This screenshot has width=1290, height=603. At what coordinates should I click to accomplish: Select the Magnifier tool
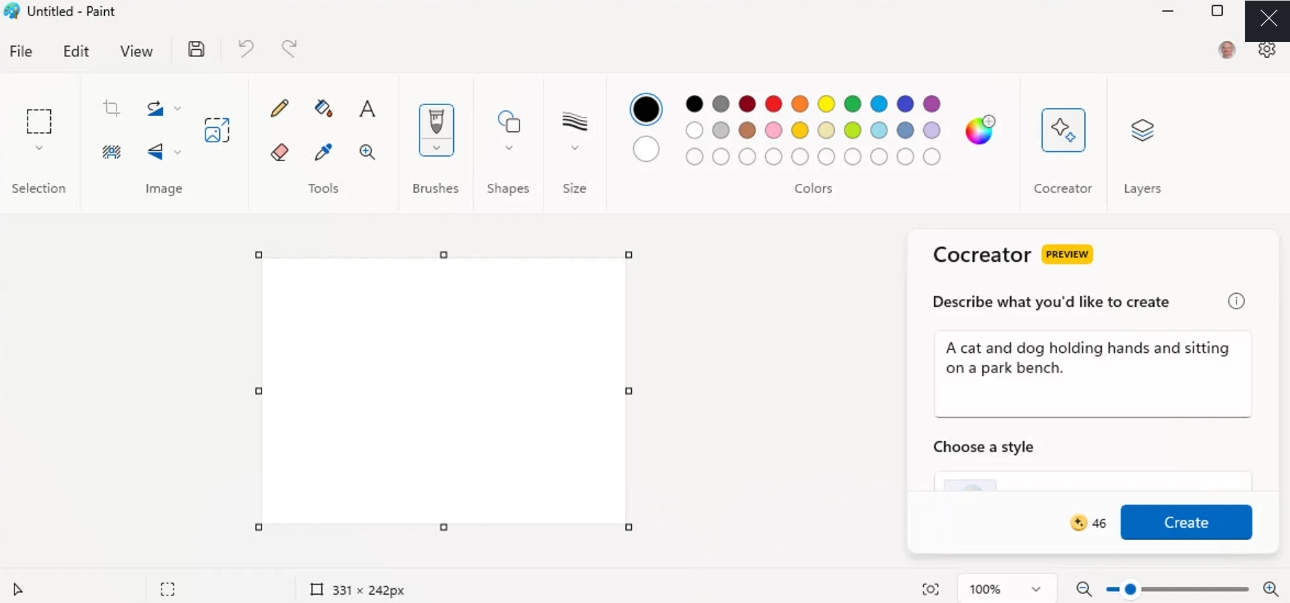(367, 152)
